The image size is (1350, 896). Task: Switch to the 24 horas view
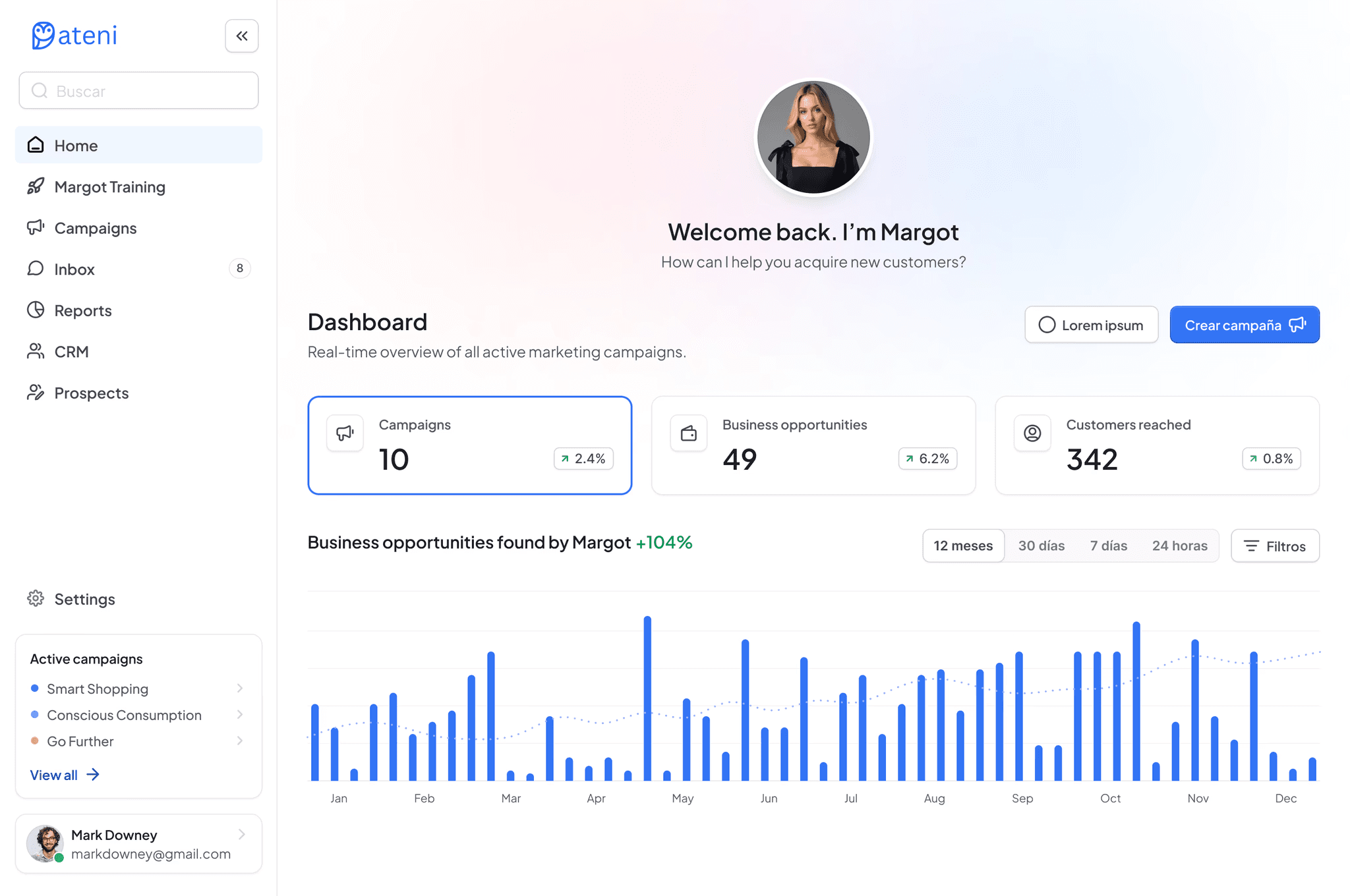[1179, 546]
